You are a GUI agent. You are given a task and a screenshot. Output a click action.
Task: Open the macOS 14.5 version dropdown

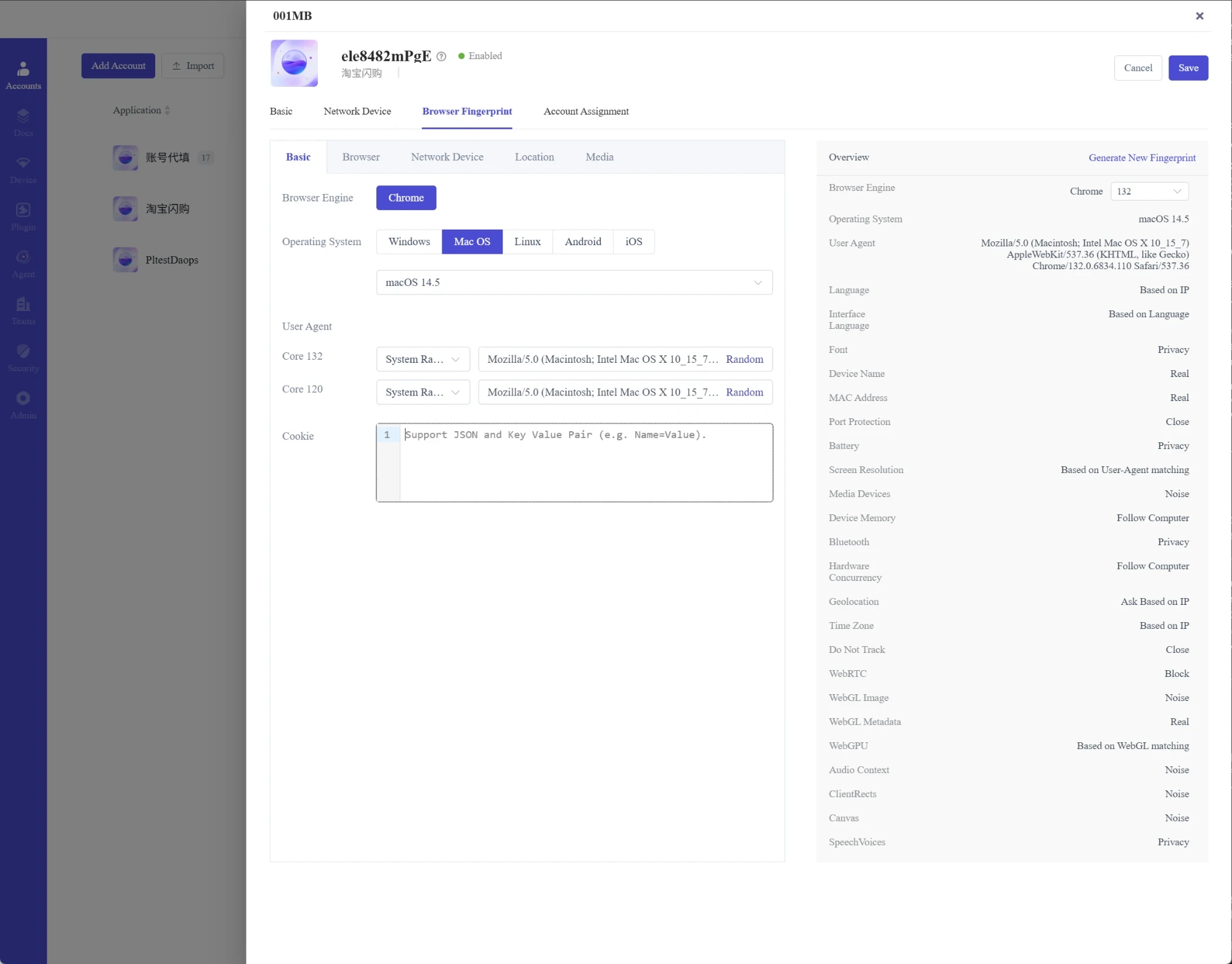point(574,282)
